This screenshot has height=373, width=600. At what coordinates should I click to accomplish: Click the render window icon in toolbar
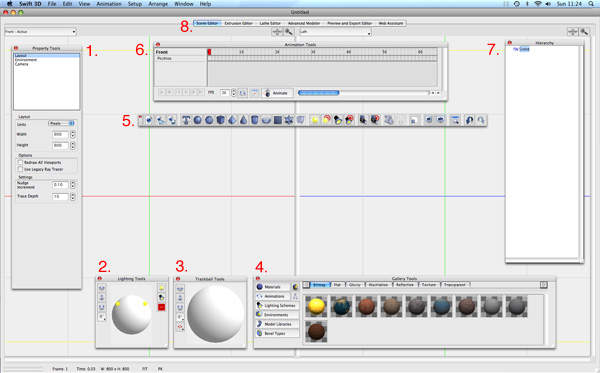[455, 120]
